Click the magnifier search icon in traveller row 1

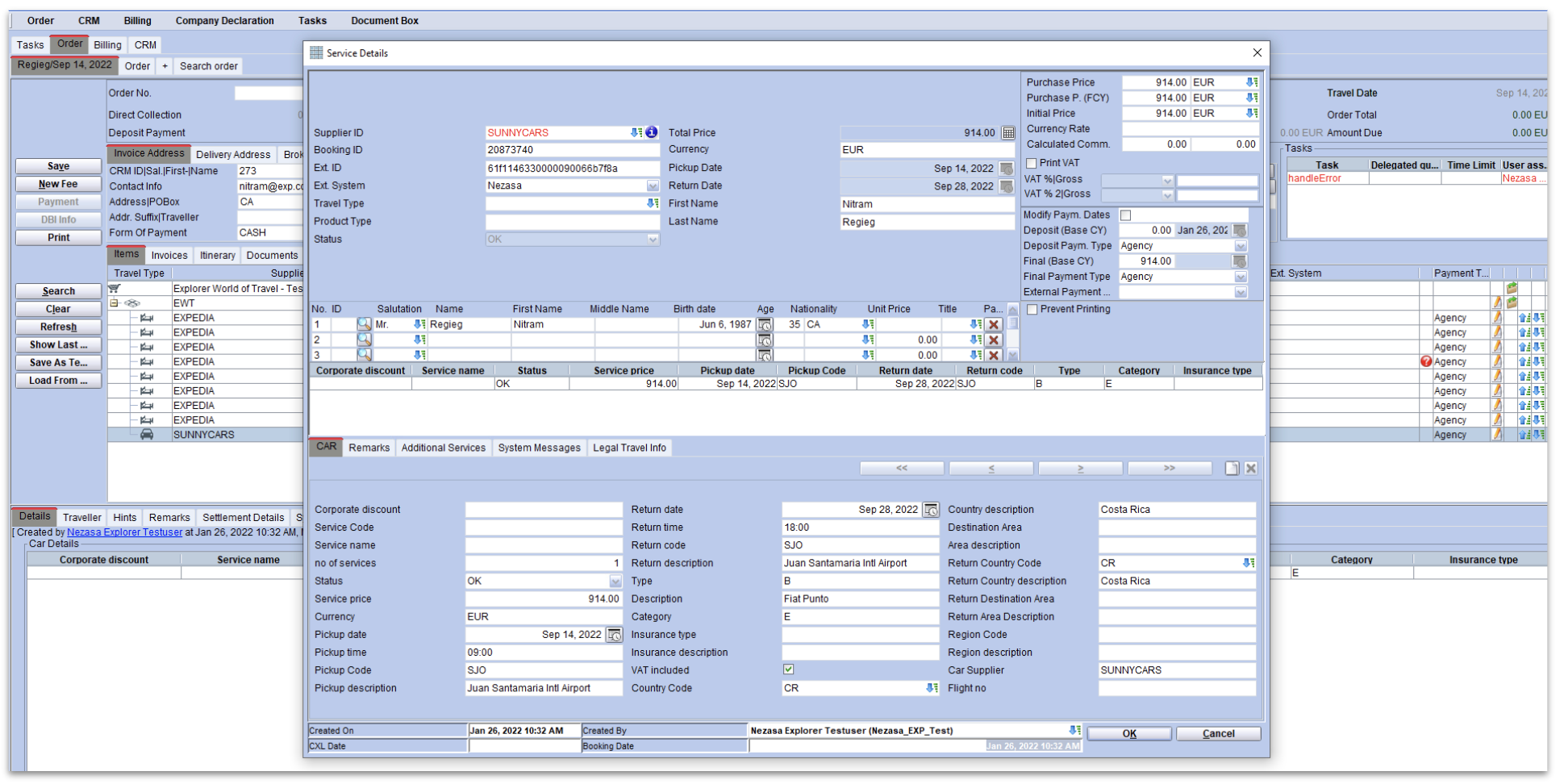pos(365,324)
